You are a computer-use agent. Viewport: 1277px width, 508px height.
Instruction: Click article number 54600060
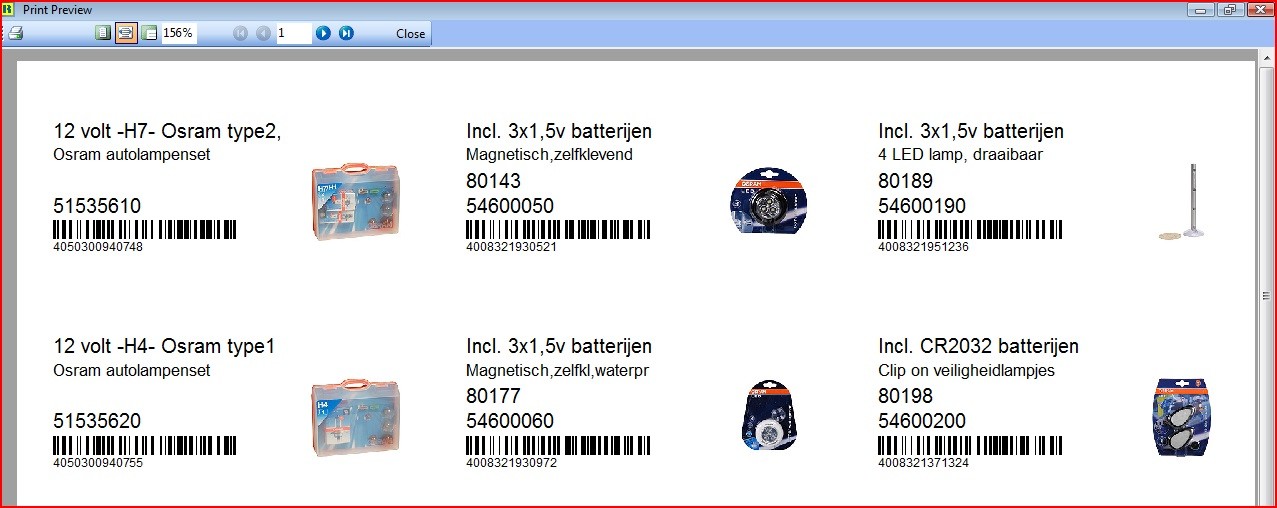(x=510, y=421)
